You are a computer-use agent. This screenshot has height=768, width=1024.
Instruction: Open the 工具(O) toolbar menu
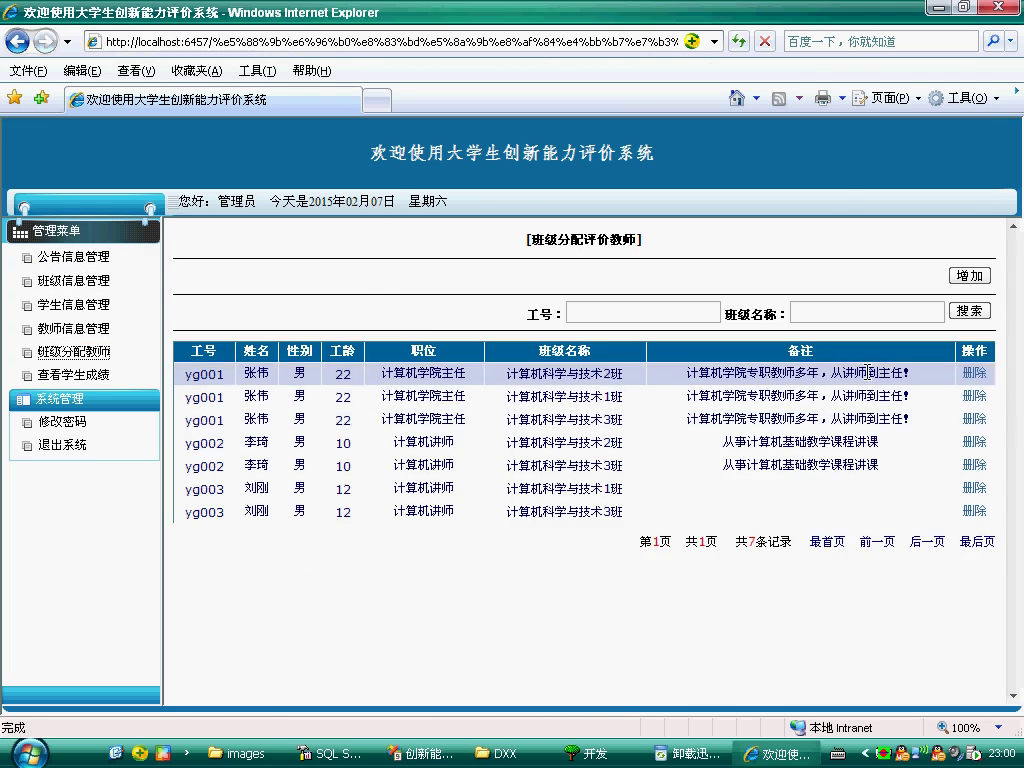point(964,99)
